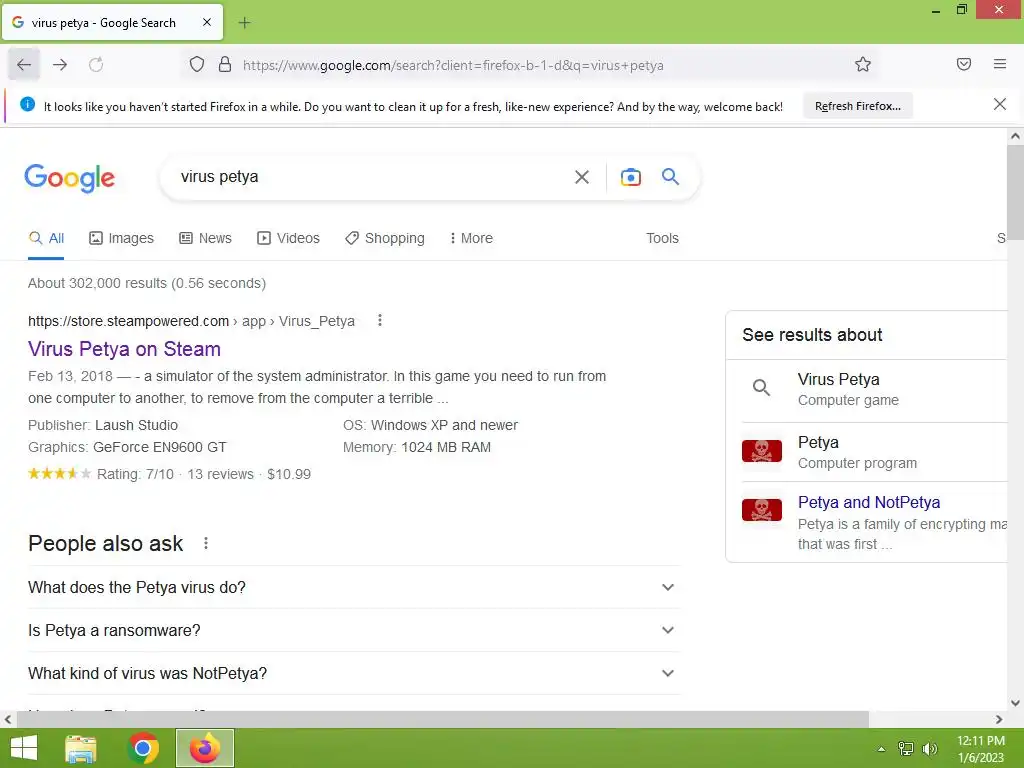The image size is (1024, 768).
Task: Go forward with Firefox forward arrow
Action: tap(60, 65)
